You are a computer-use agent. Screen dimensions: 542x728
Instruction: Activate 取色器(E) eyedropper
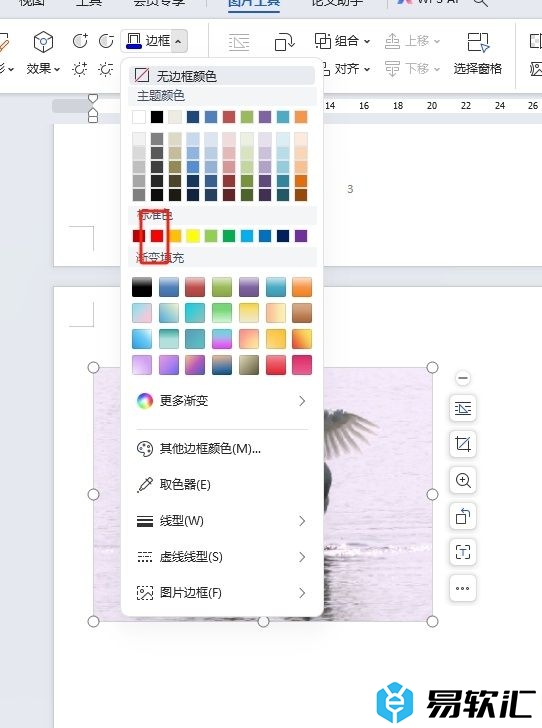pos(222,485)
